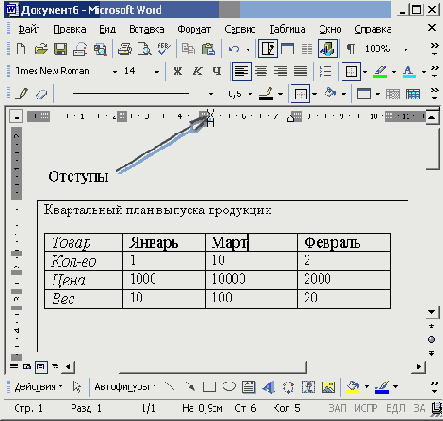The width and height of the screenshot is (443, 421).
Task: Open the folder icon to open file
Action: tap(41, 49)
